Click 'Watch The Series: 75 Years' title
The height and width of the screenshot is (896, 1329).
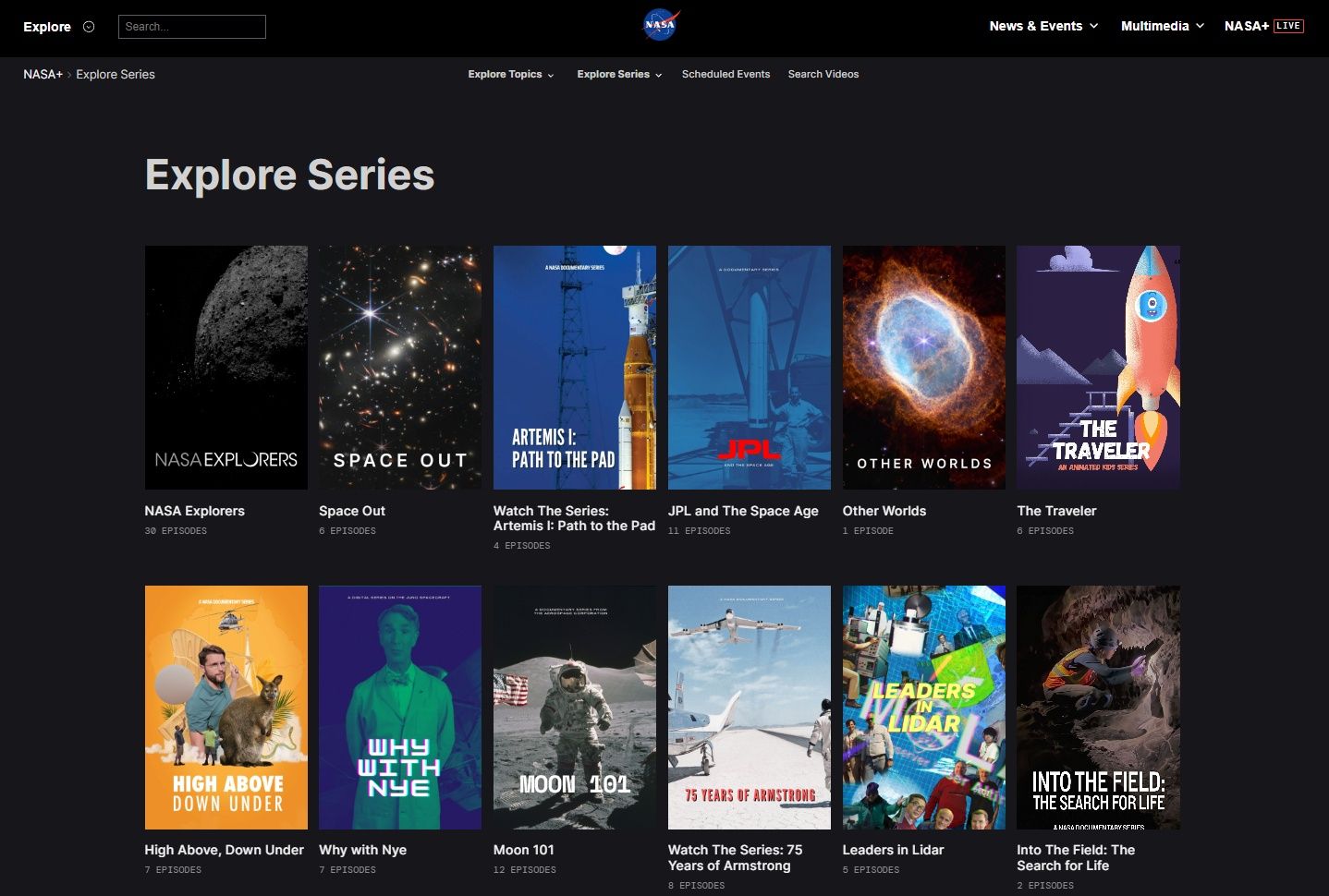[x=736, y=857]
